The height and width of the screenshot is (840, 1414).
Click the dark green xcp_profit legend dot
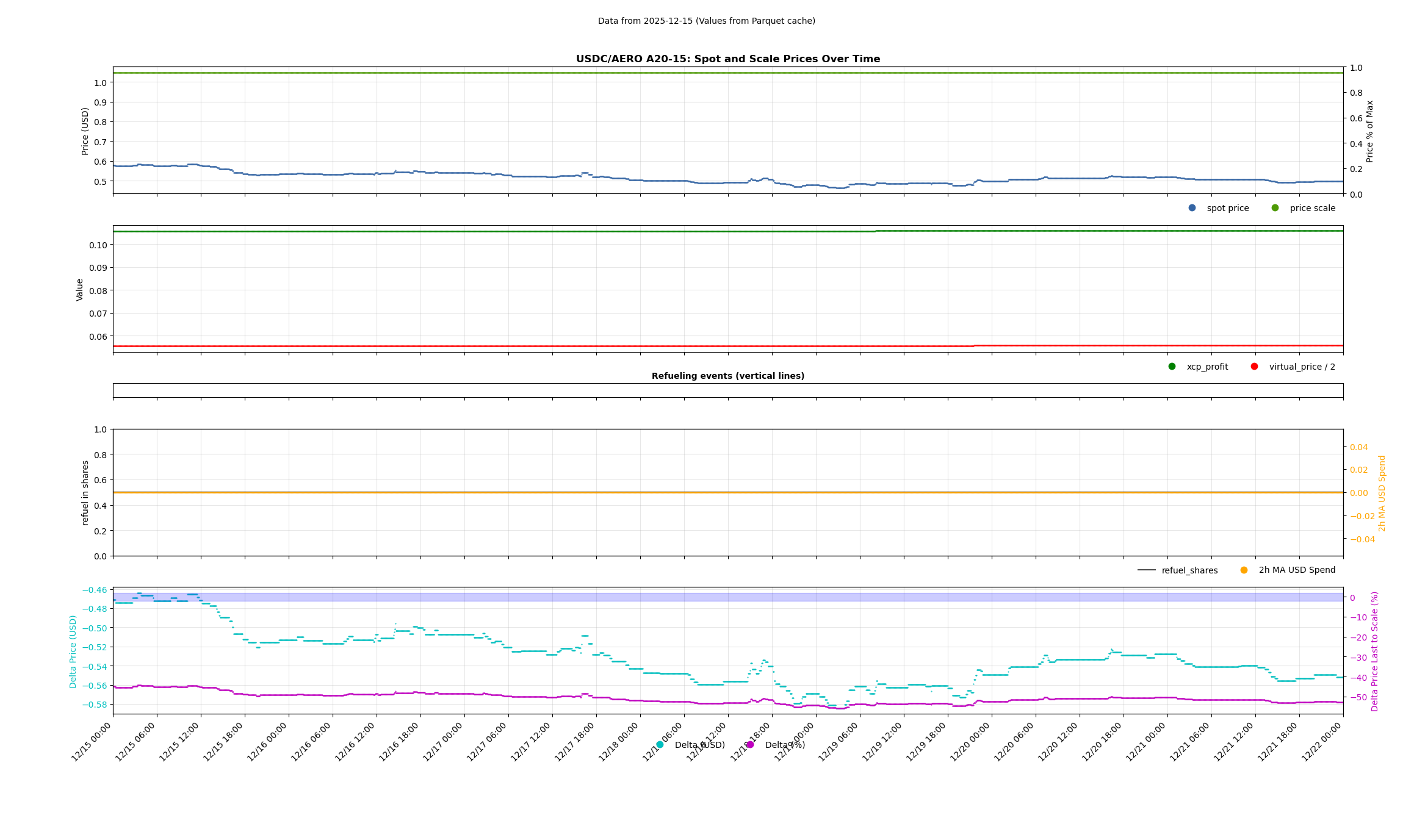[x=1172, y=367]
